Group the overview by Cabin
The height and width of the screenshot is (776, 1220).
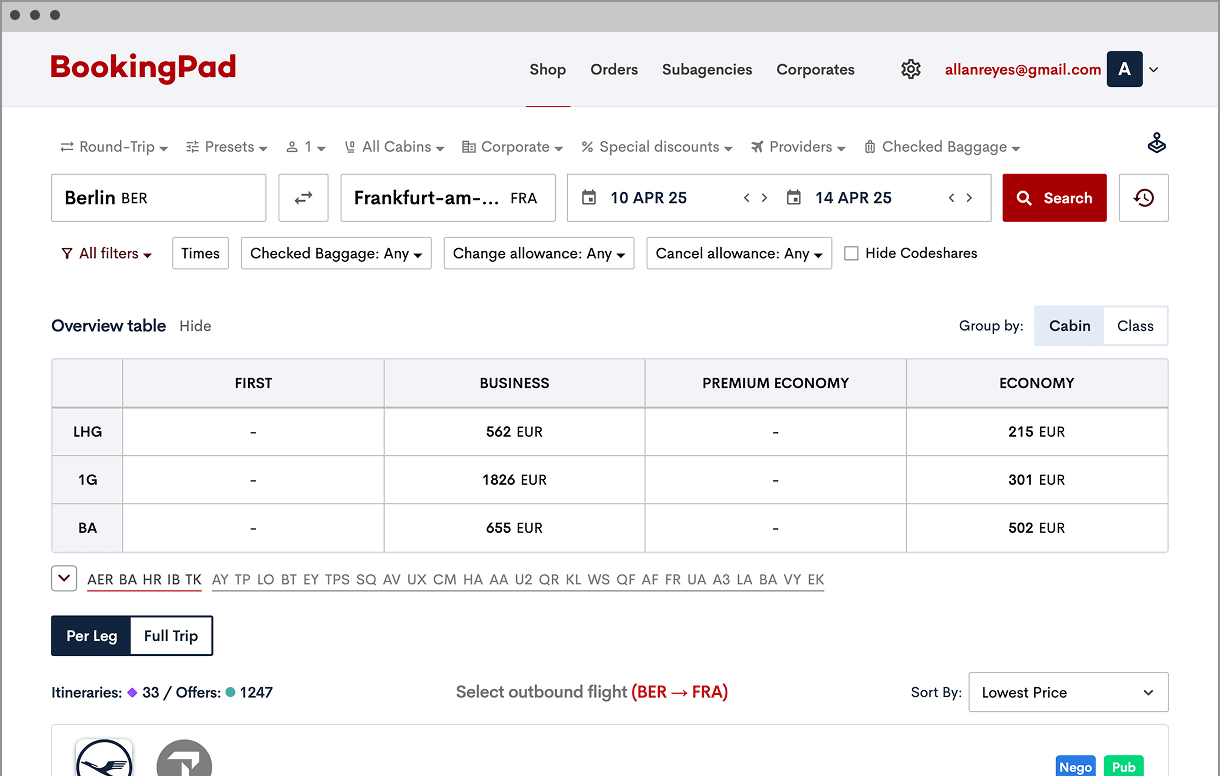pos(1069,326)
